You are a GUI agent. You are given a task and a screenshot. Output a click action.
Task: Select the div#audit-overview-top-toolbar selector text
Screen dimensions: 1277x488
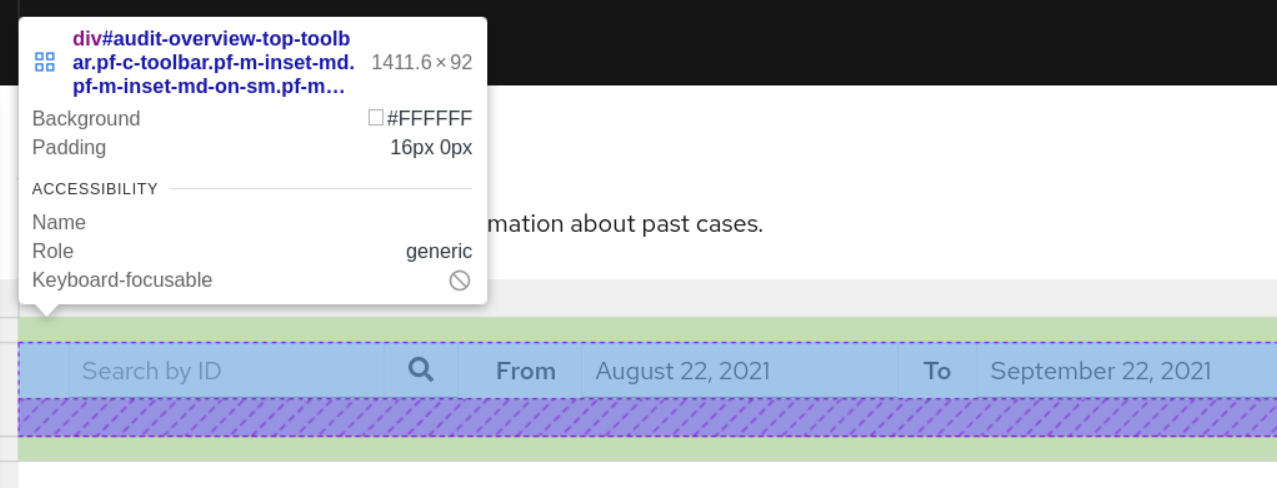click(x=213, y=62)
